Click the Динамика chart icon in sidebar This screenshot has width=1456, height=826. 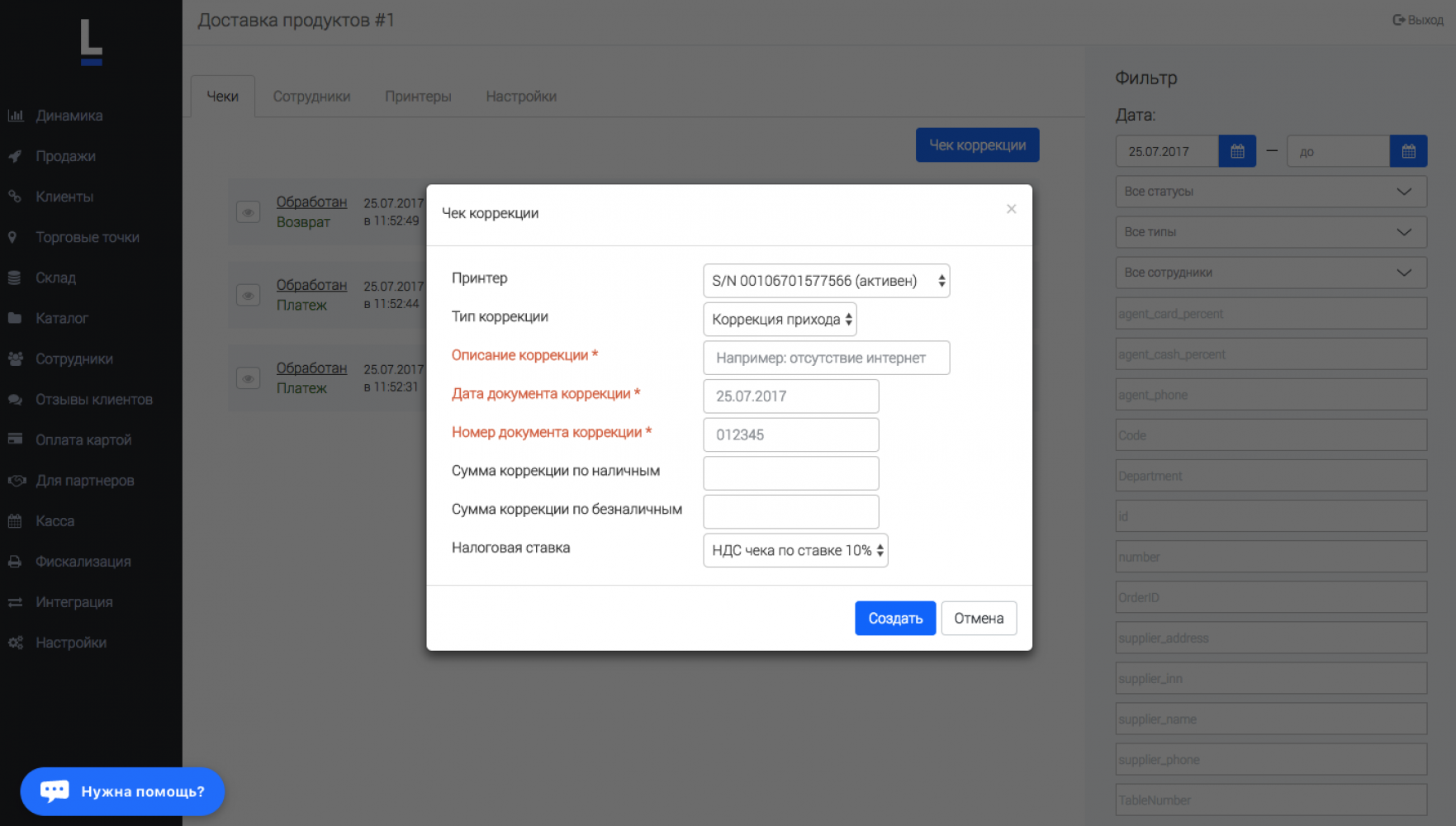pos(16,116)
